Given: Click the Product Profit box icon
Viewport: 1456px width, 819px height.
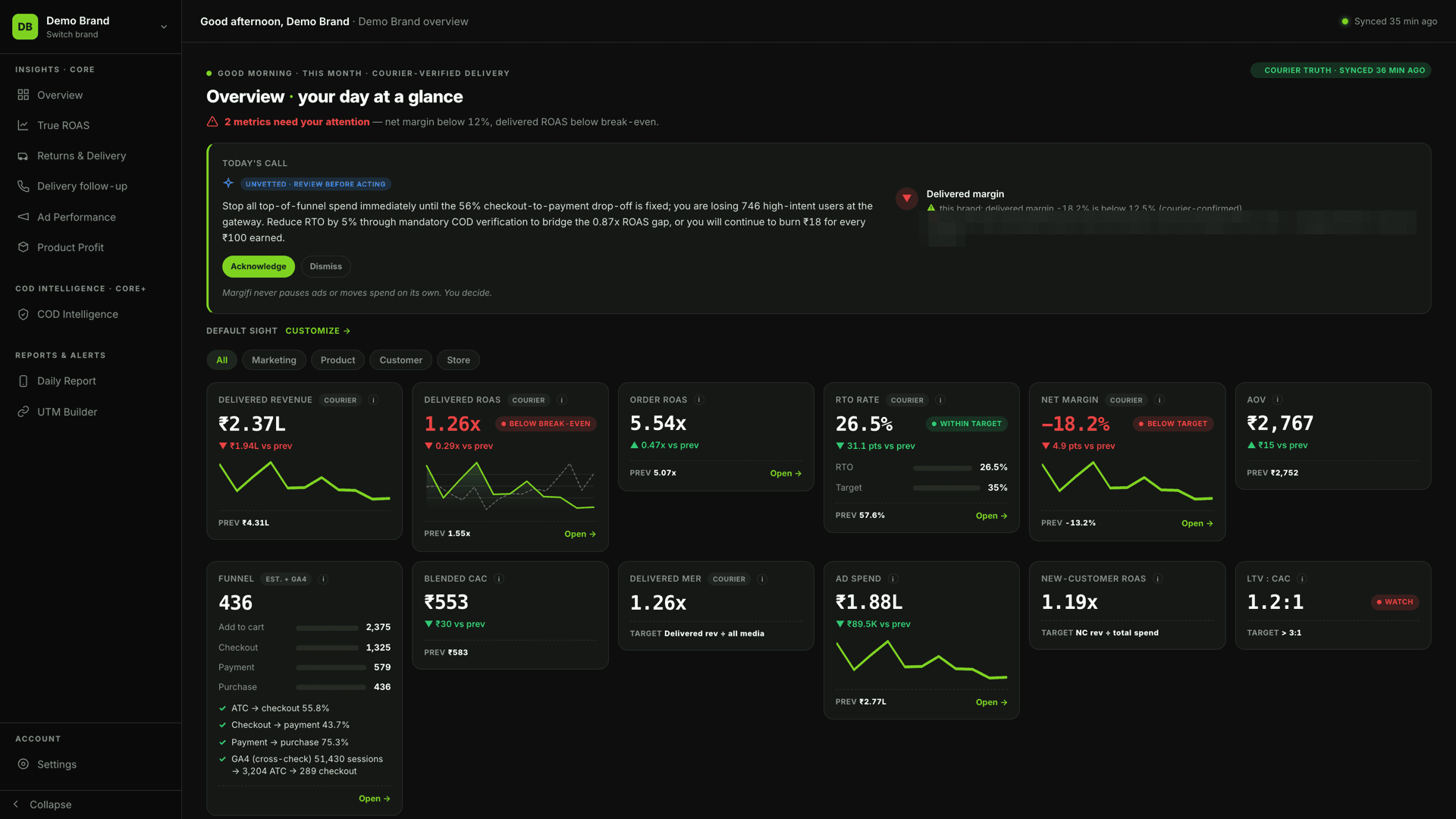Looking at the screenshot, I should (x=24, y=247).
